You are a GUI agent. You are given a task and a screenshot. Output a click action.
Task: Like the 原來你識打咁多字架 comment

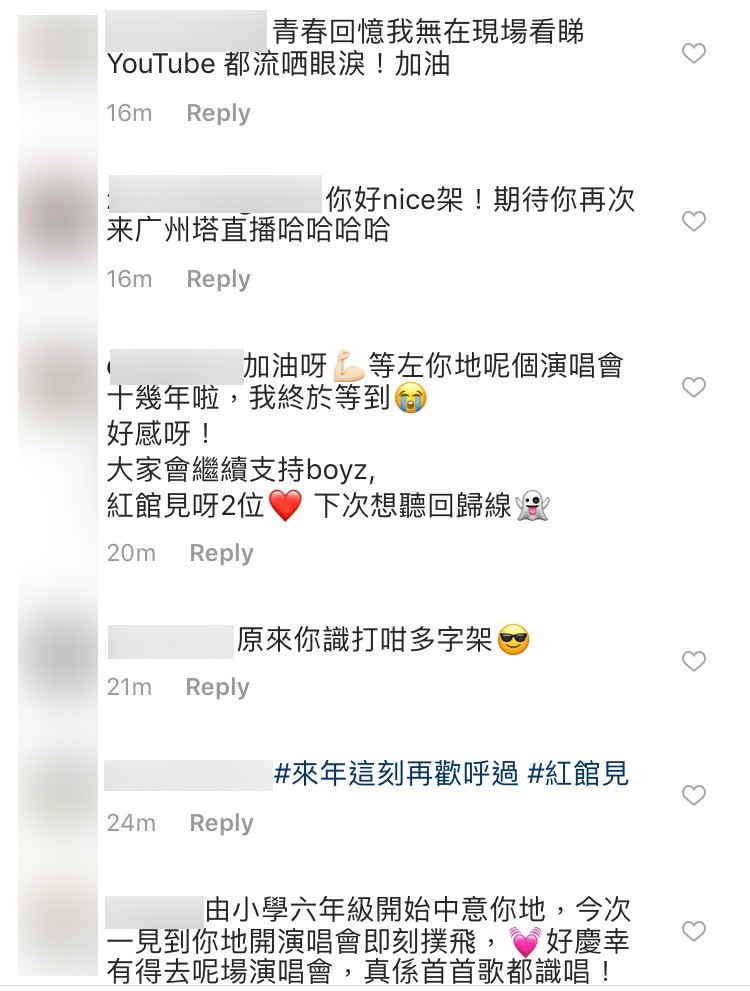[694, 661]
